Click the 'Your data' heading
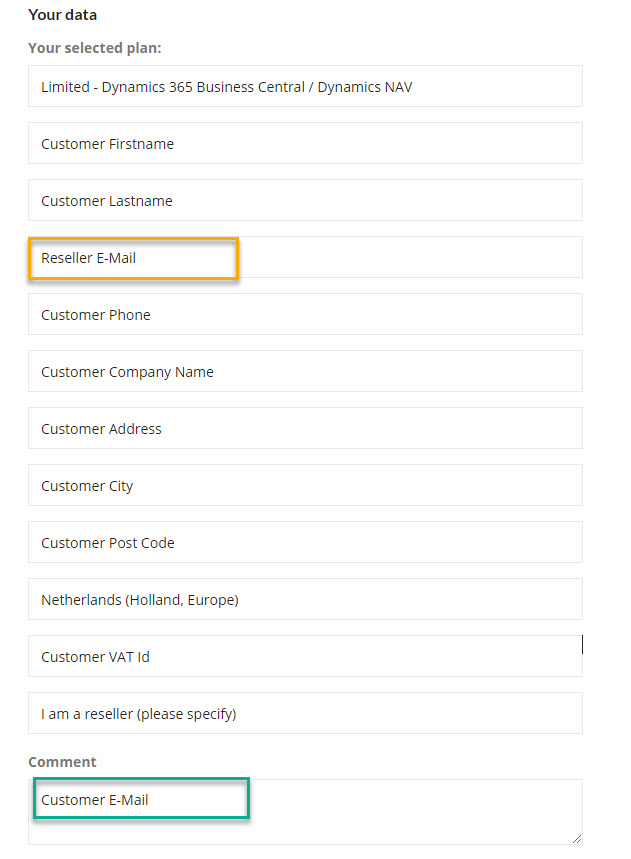631x859 pixels. tap(62, 15)
